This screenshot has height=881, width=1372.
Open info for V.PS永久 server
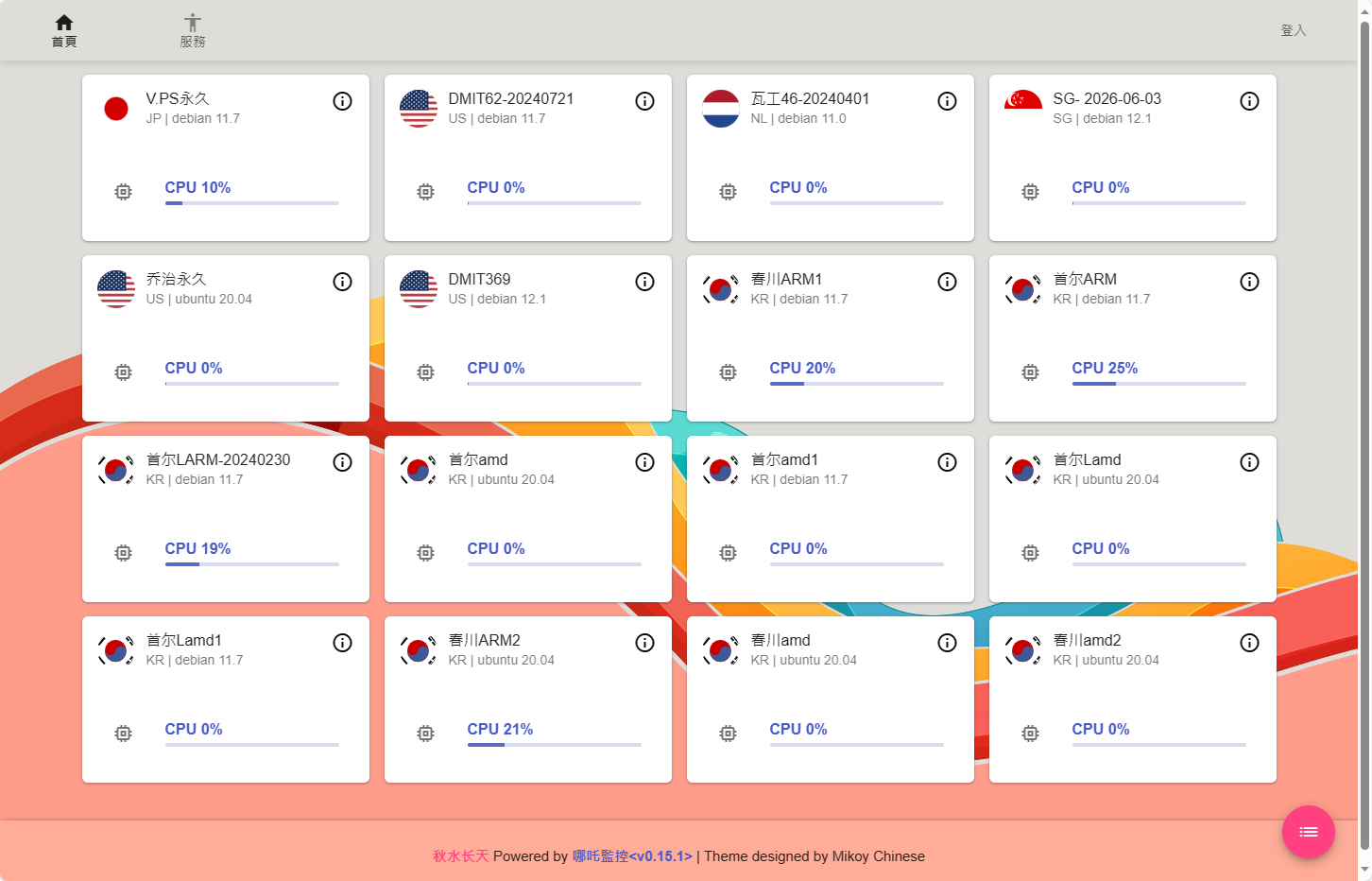point(342,101)
